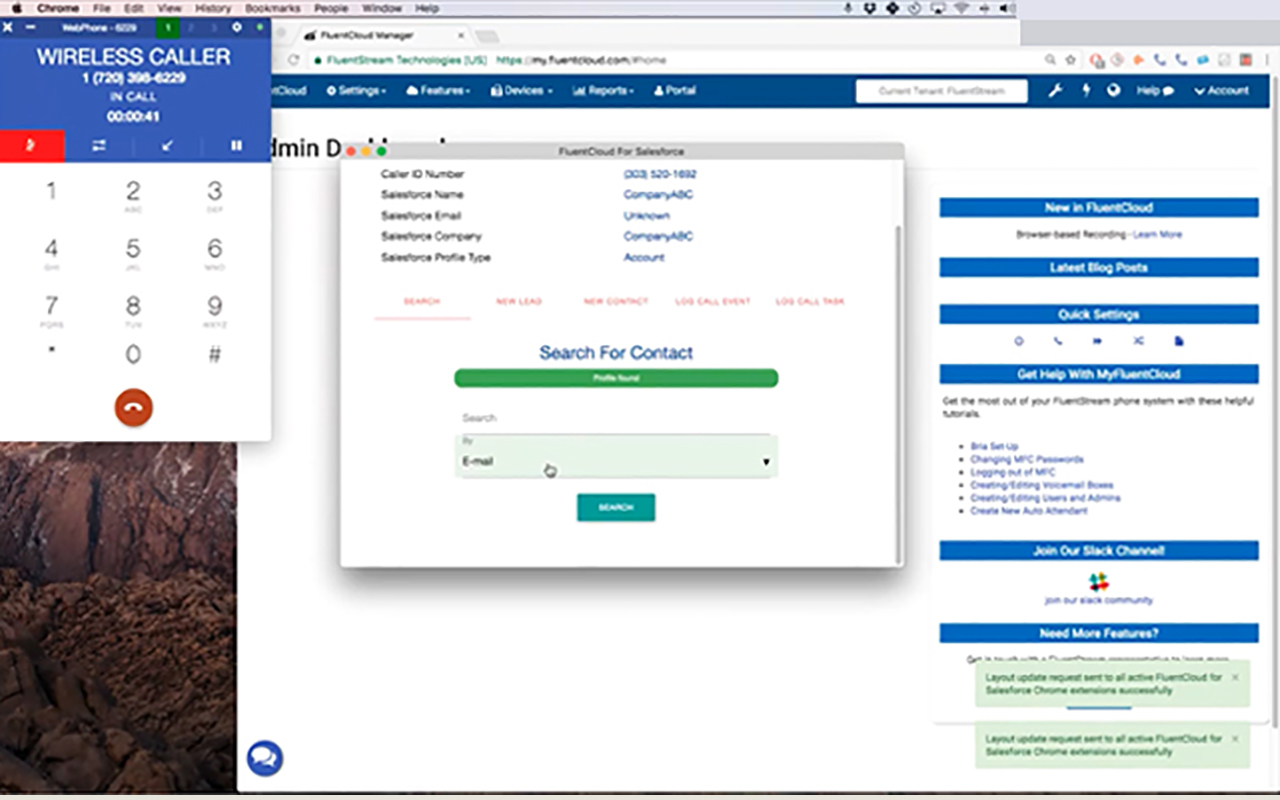Click the diagonal arrow icon in WebPhone call controls
The image size is (1280, 800).
[x=167, y=146]
